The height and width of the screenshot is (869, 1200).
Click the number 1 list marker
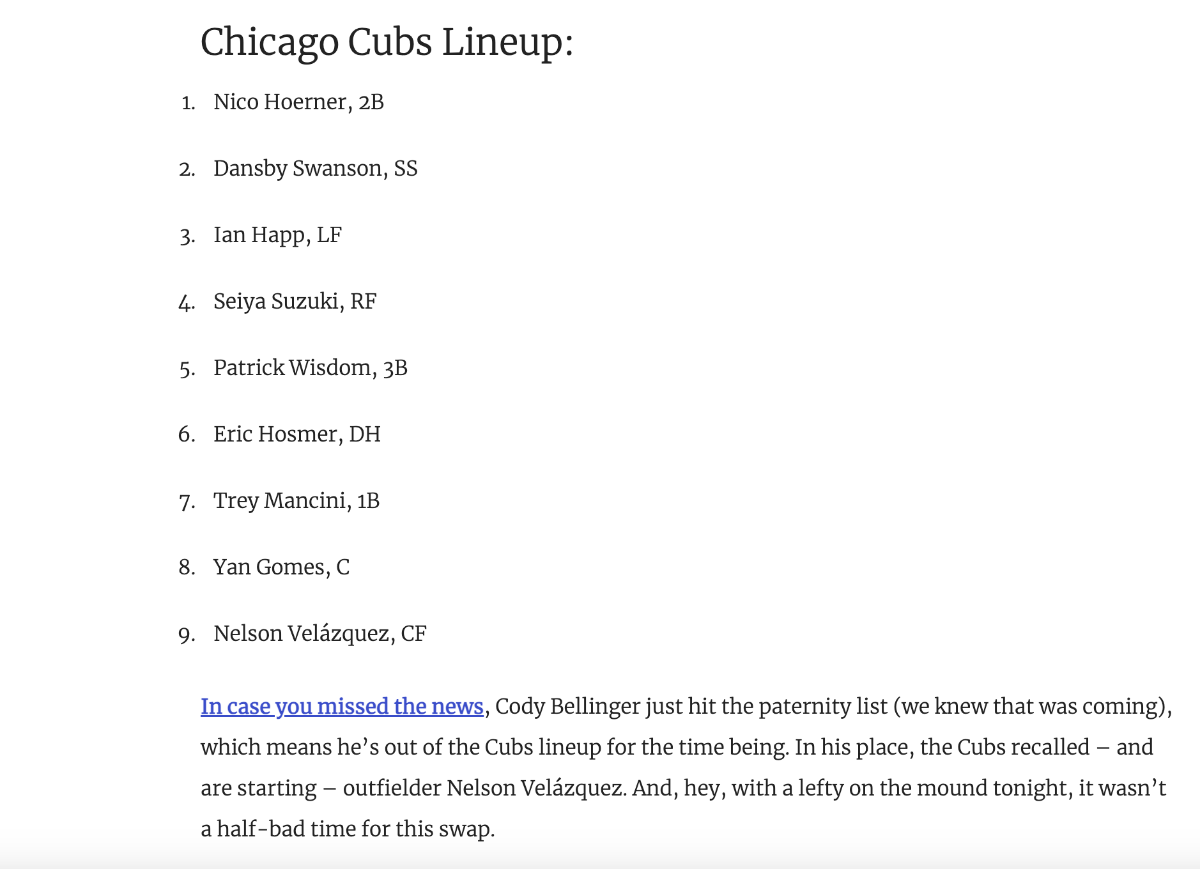188,103
